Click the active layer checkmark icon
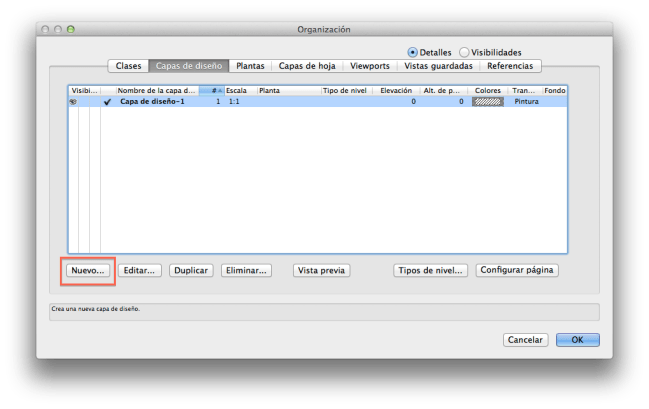 click(x=107, y=101)
